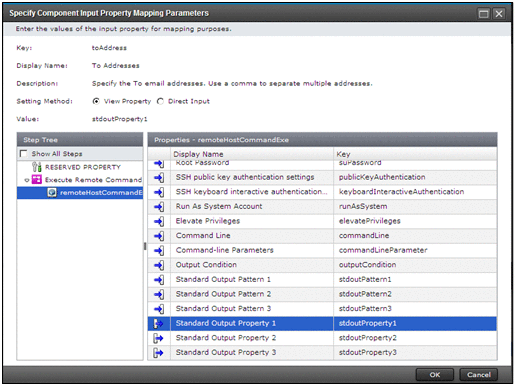Viewport: 515px width, 386px height.
Task: Click output arrow icon for Standard Output Property 1
Action: coord(158,324)
